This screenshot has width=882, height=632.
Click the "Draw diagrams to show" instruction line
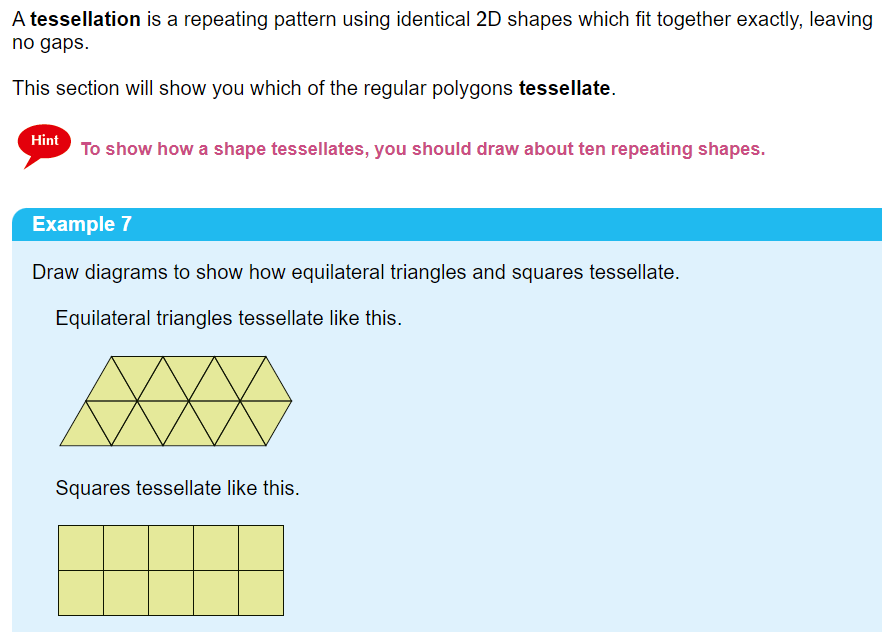355,272
